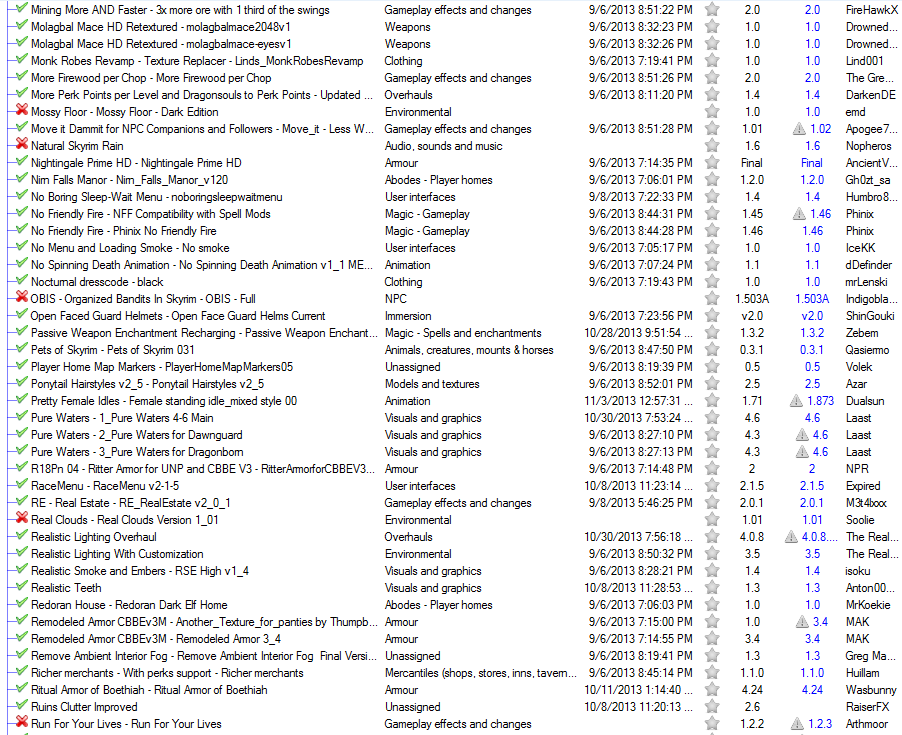Toggle green checkmark of Open Faced Guard Helmets
This screenshot has height=735, width=902.
pos(22,313)
